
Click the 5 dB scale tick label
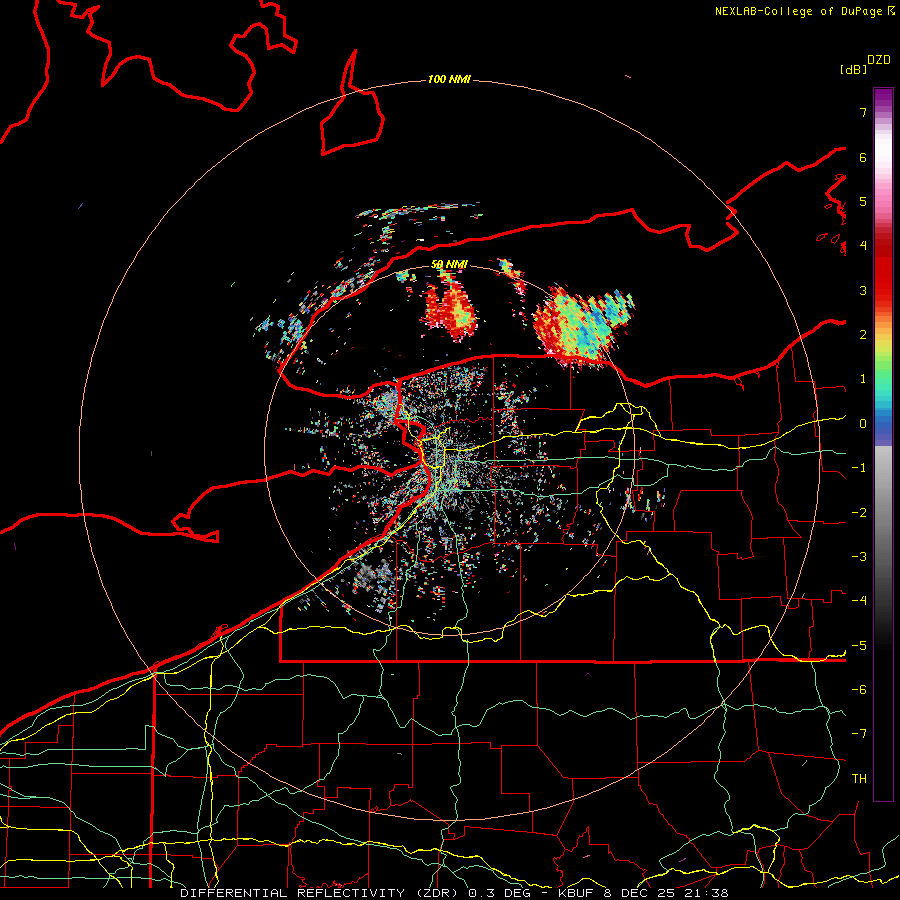pos(863,201)
